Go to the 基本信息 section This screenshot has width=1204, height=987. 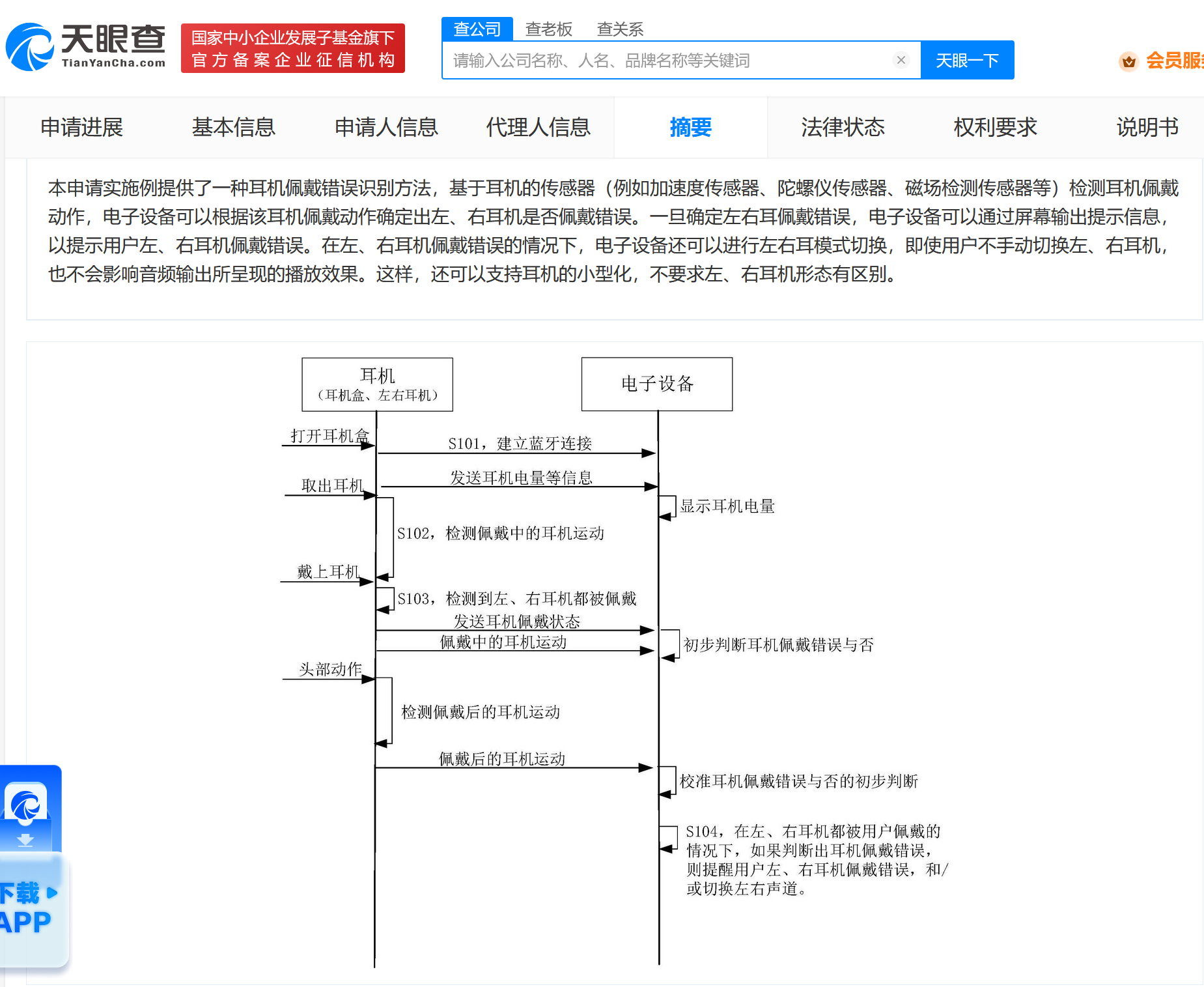[233, 127]
